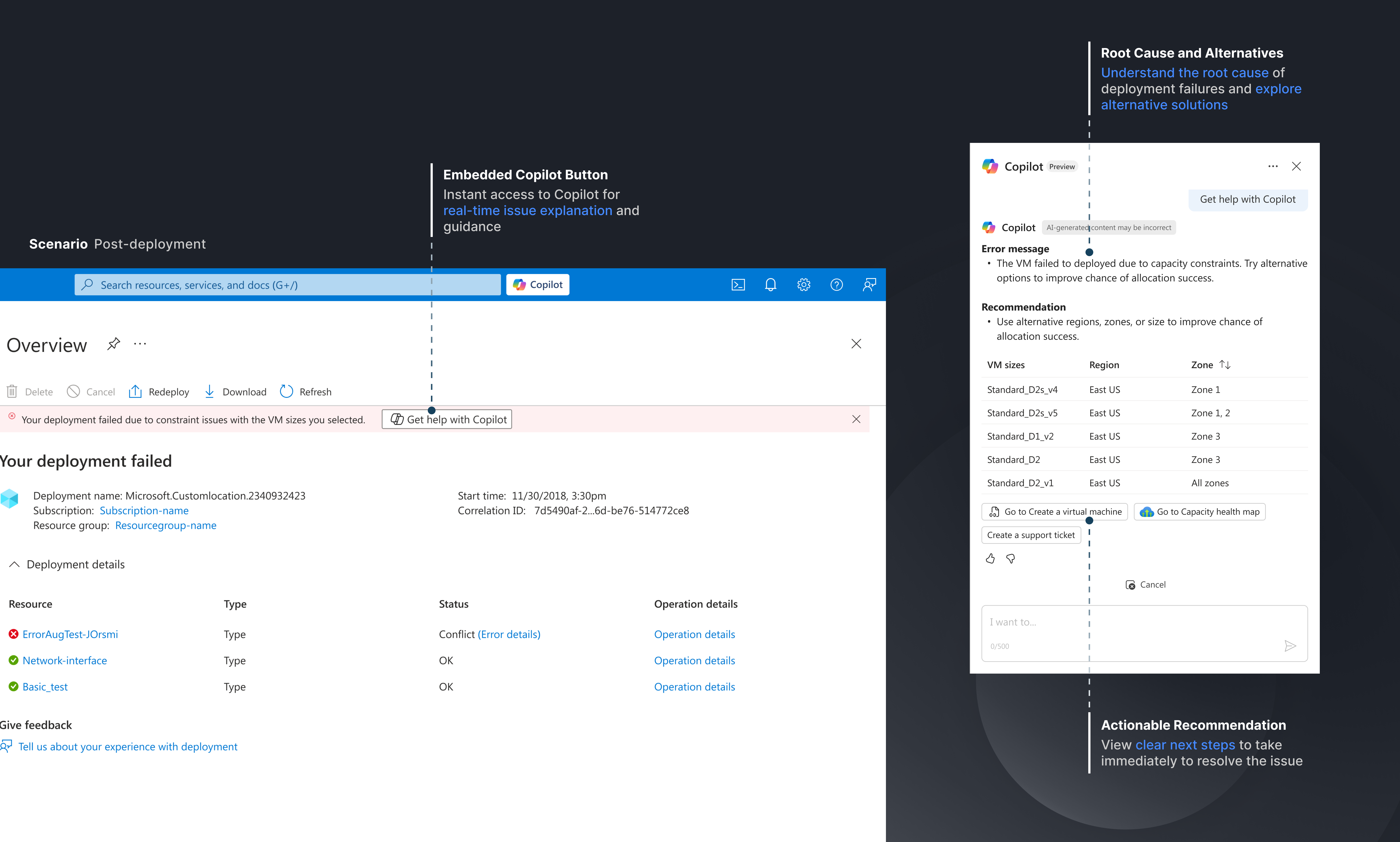Click the green success icon for Network-interface
The height and width of the screenshot is (842, 1400).
click(x=14, y=660)
